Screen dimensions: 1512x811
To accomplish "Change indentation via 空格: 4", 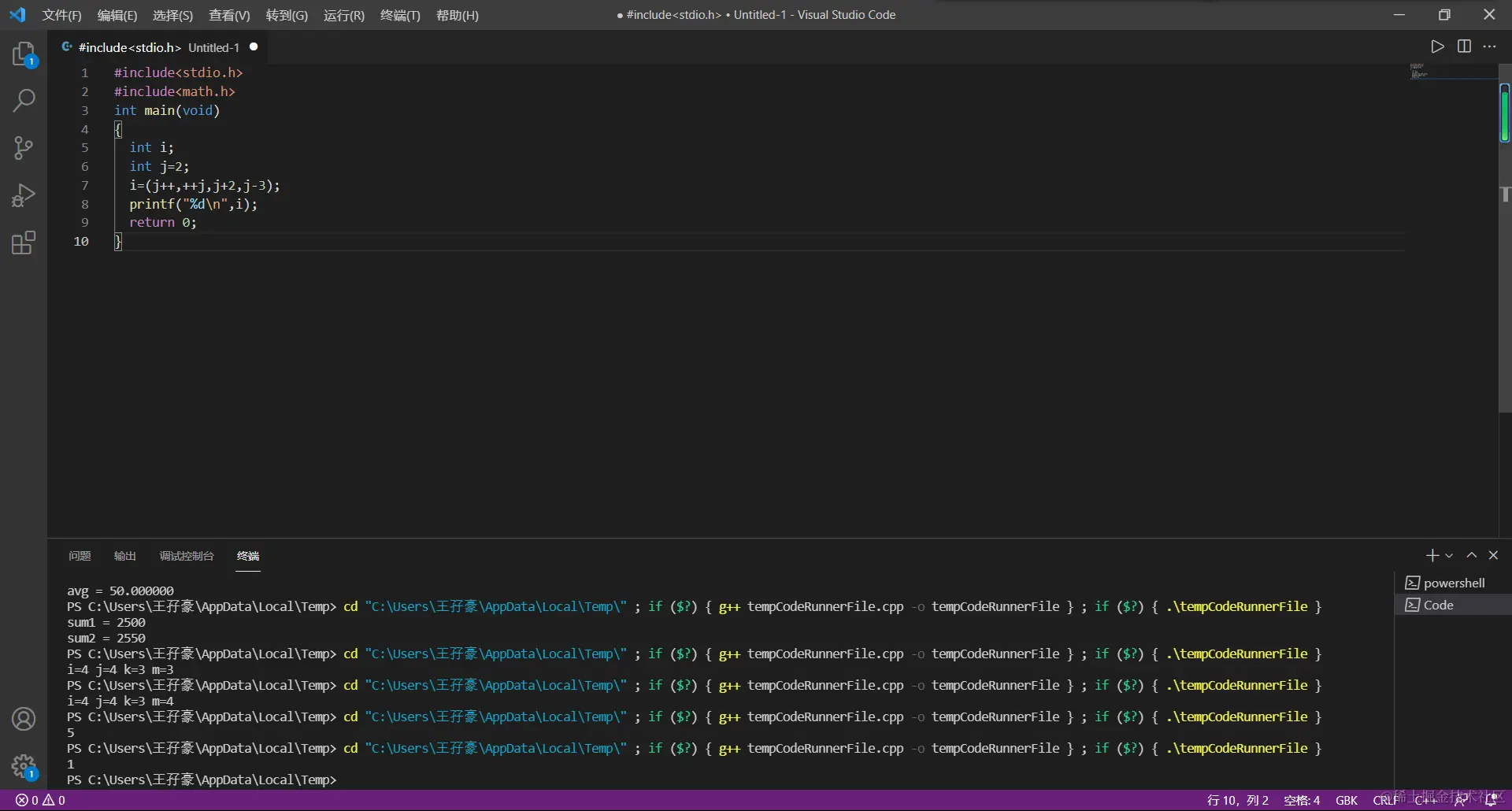I will 1302,800.
